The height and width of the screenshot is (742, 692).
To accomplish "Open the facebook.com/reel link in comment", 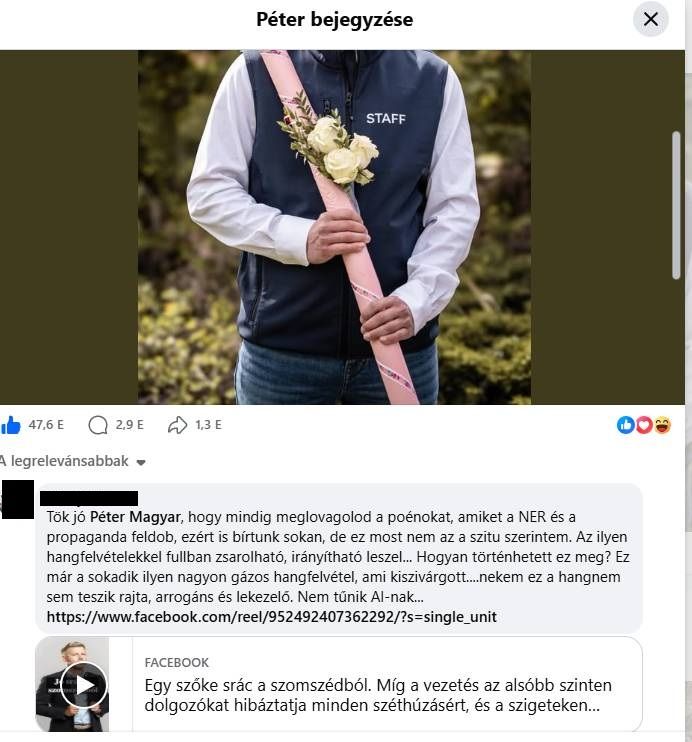I will point(272,617).
